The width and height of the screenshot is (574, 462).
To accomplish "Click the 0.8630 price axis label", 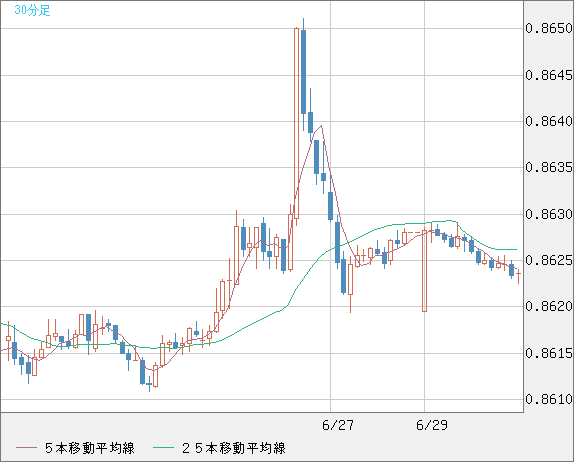I will 549,214.
